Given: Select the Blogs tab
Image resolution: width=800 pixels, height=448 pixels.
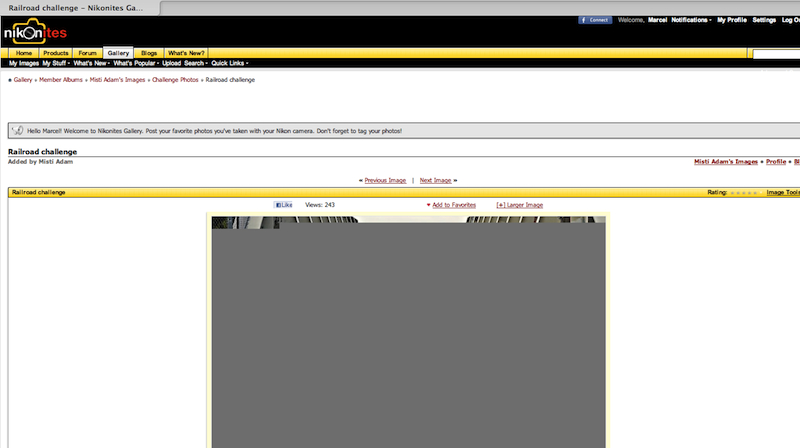Looking at the screenshot, I should pos(149,52).
